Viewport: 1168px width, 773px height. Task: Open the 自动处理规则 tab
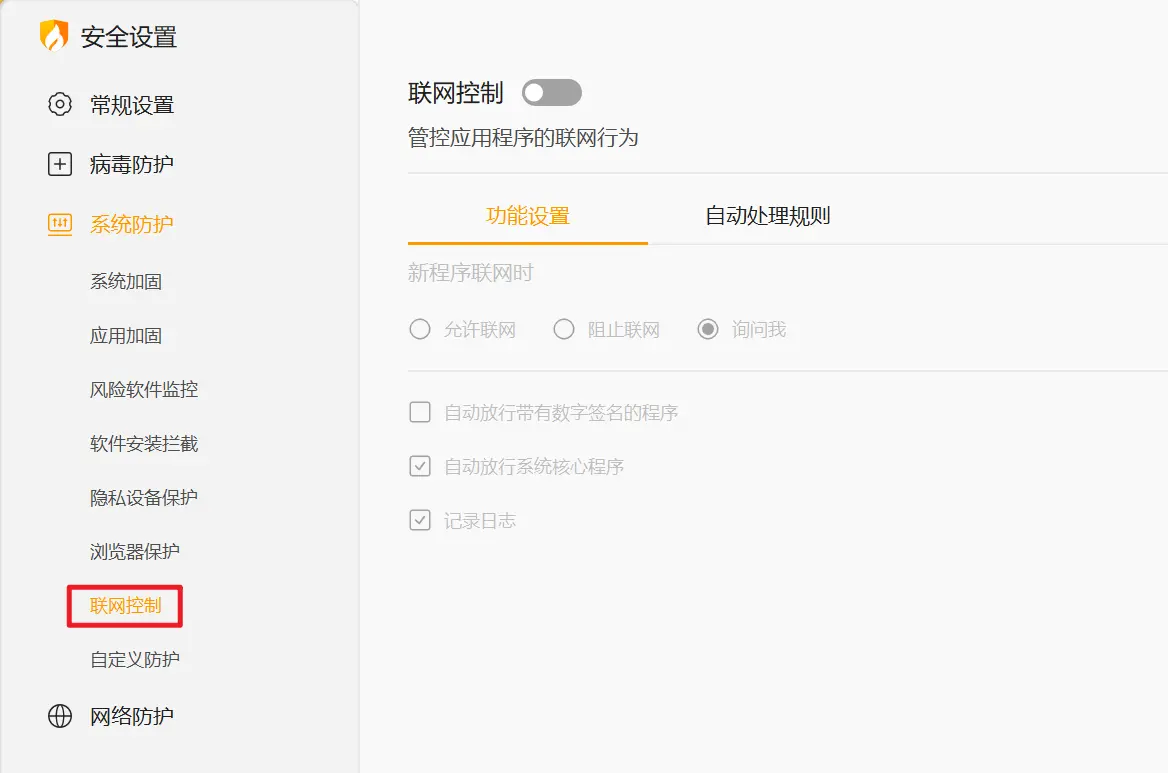click(x=767, y=216)
